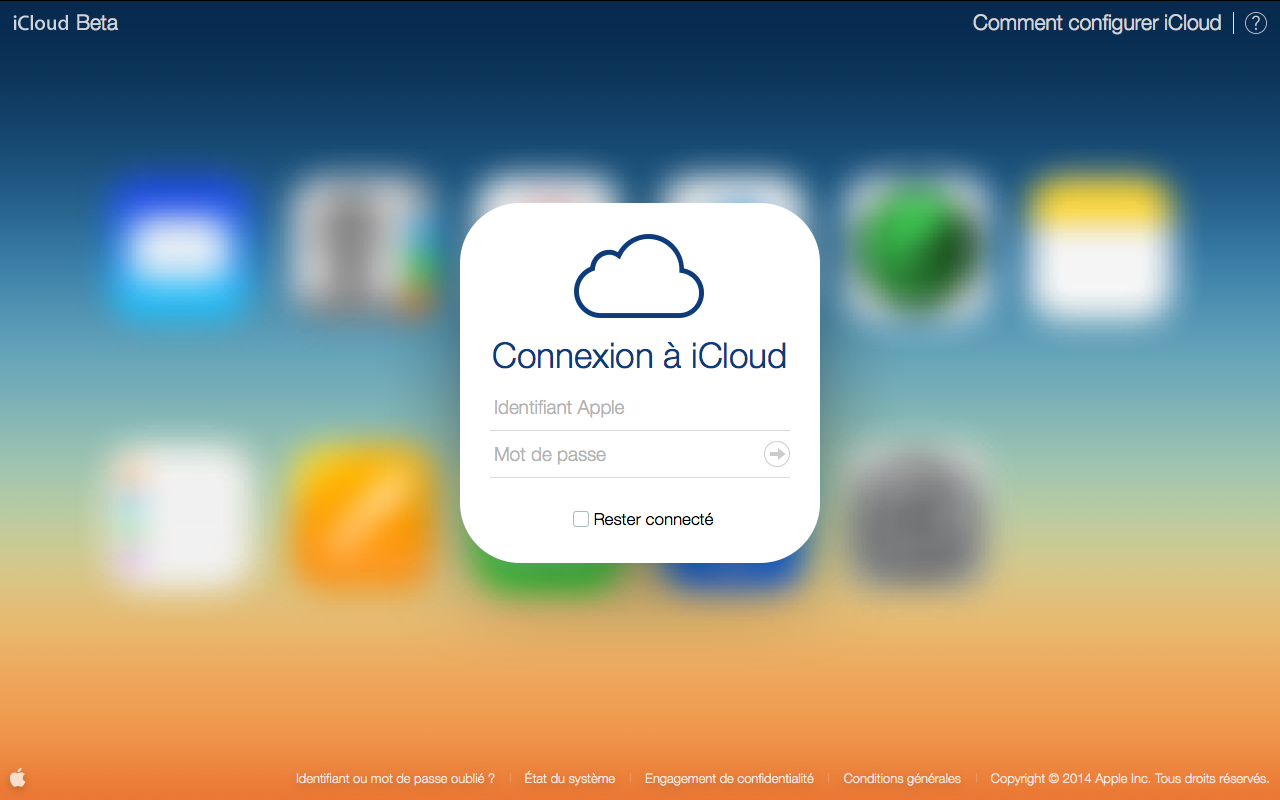Click the help question mark icon
The width and height of the screenshot is (1280, 800).
1255,23
